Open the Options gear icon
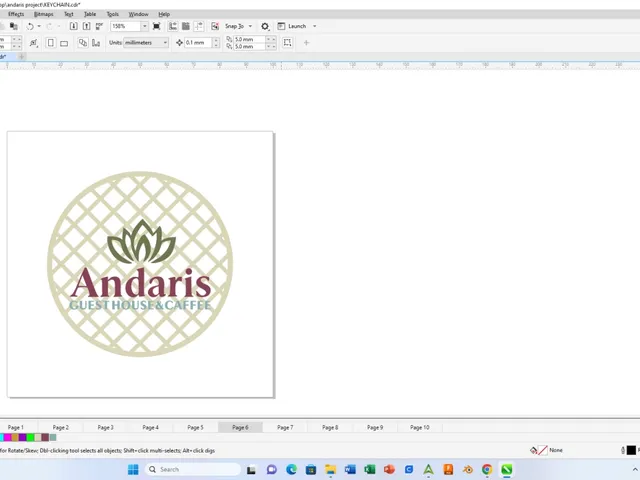 (265, 26)
